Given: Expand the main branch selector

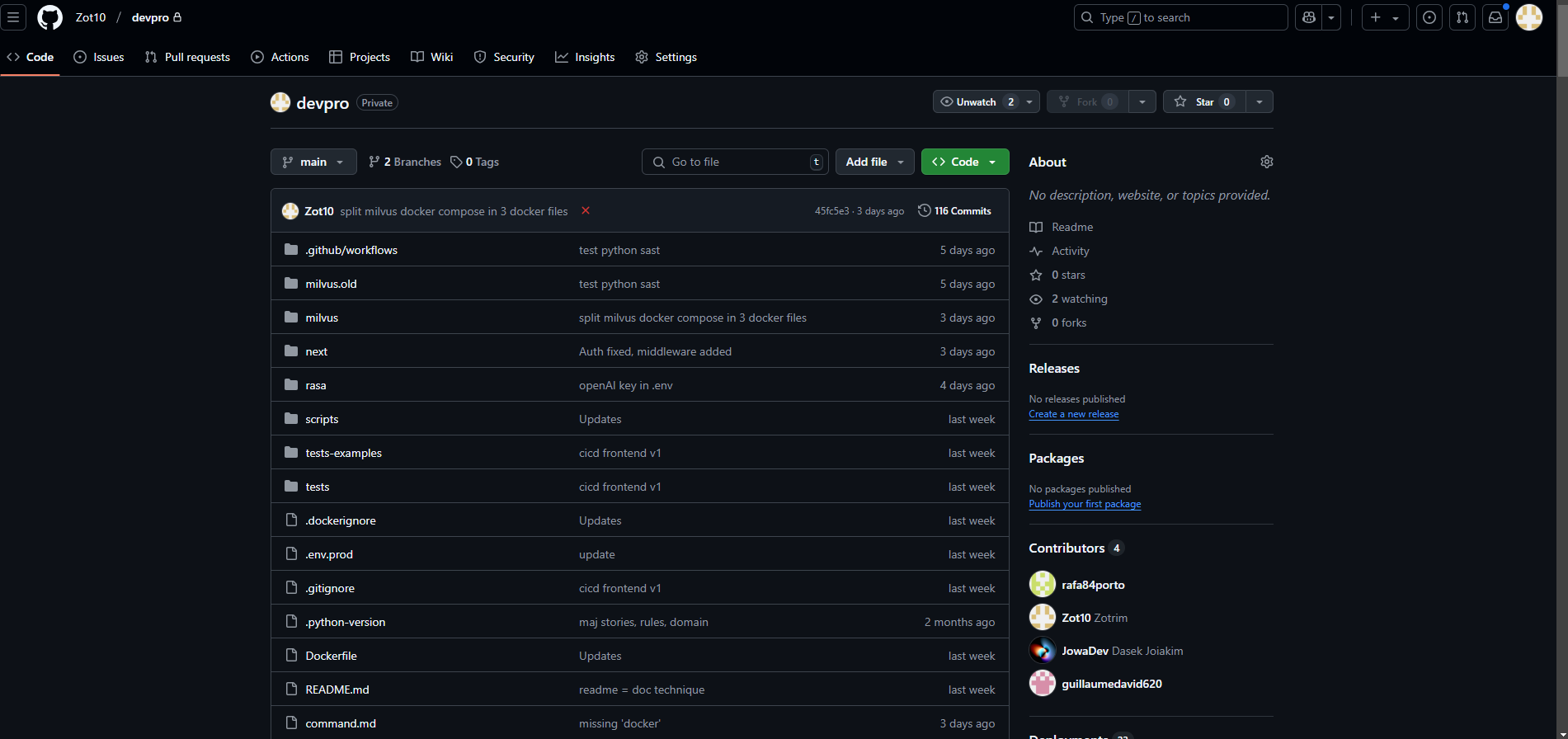Looking at the screenshot, I should pos(313,162).
